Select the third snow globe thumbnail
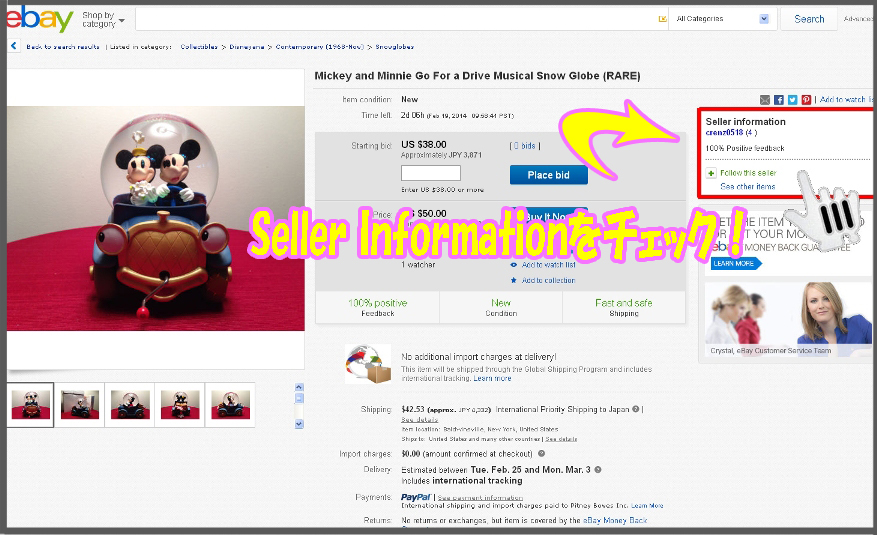The width and height of the screenshot is (877, 535). (130, 405)
